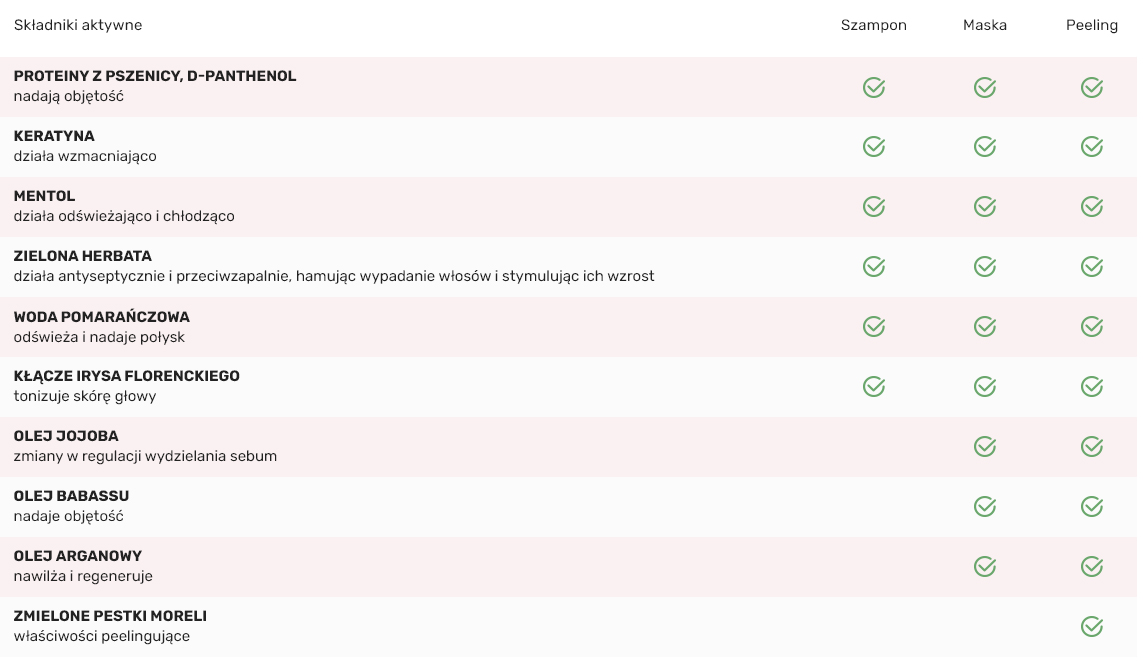Click the OLEJ ARGANOWY ingredient title
This screenshot has height=670, width=1143.
coord(78,556)
